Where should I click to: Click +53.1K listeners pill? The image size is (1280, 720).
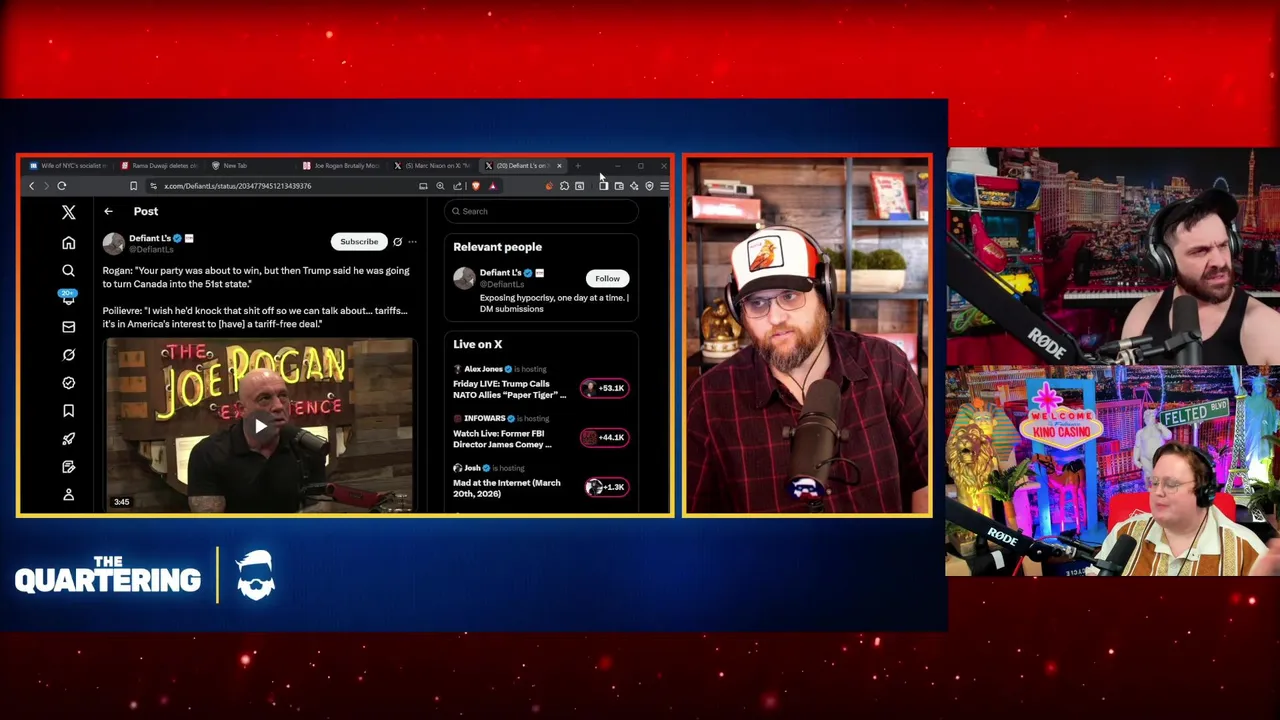[605, 388]
